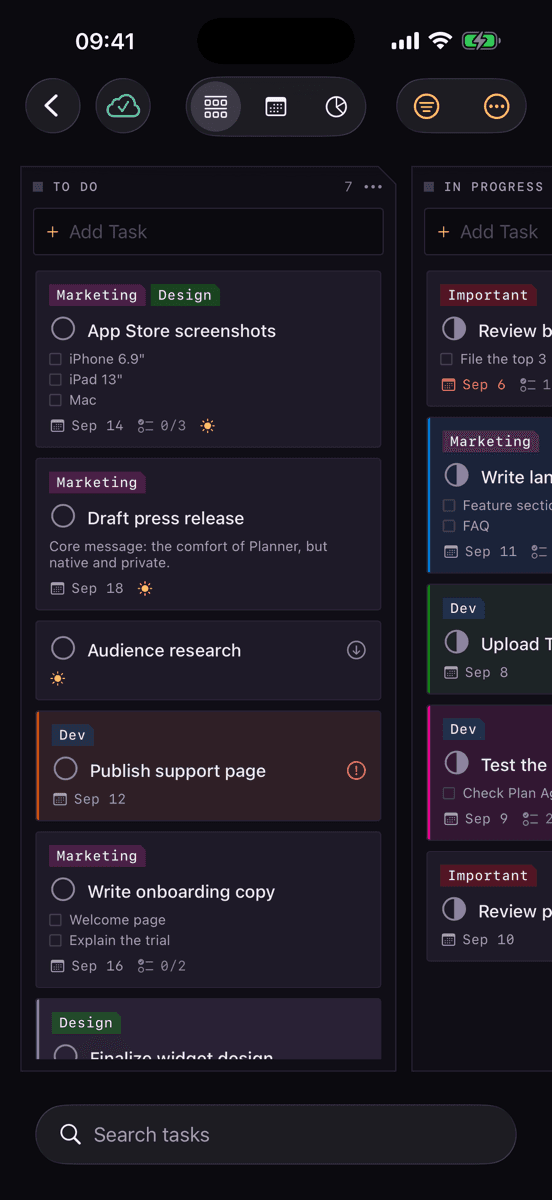The height and width of the screenshot is (1200, 552).
Task: Complete Write onboarding copy task
Action: (63, 889)
